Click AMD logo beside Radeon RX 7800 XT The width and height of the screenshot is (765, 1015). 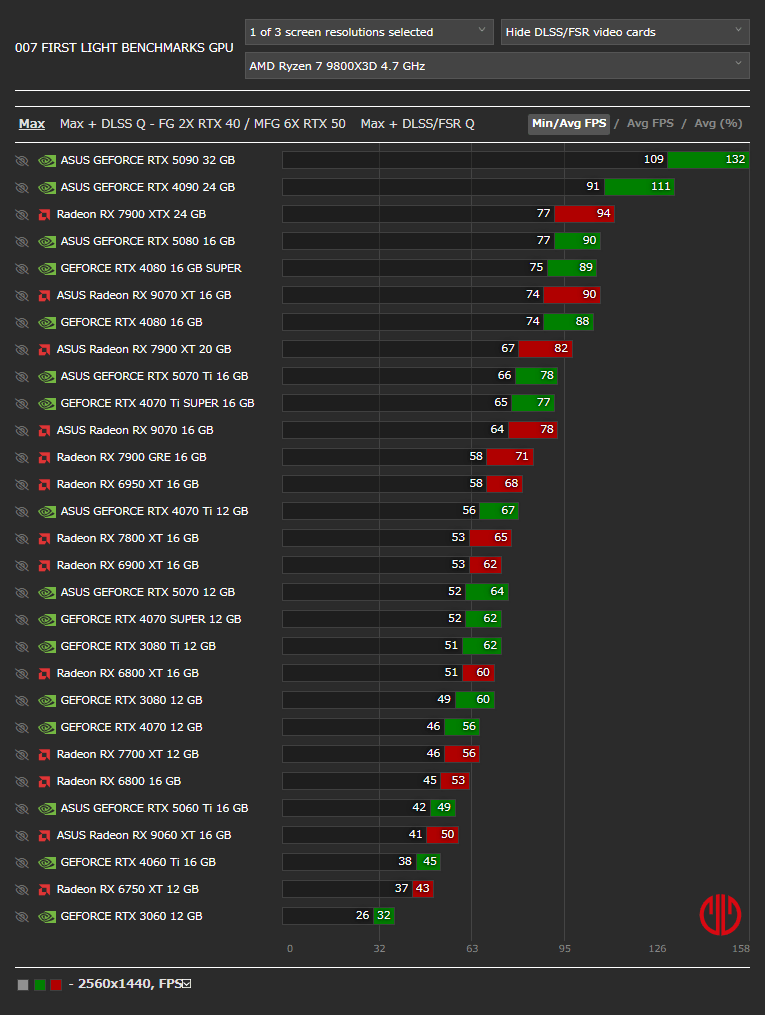pos(45,539)
